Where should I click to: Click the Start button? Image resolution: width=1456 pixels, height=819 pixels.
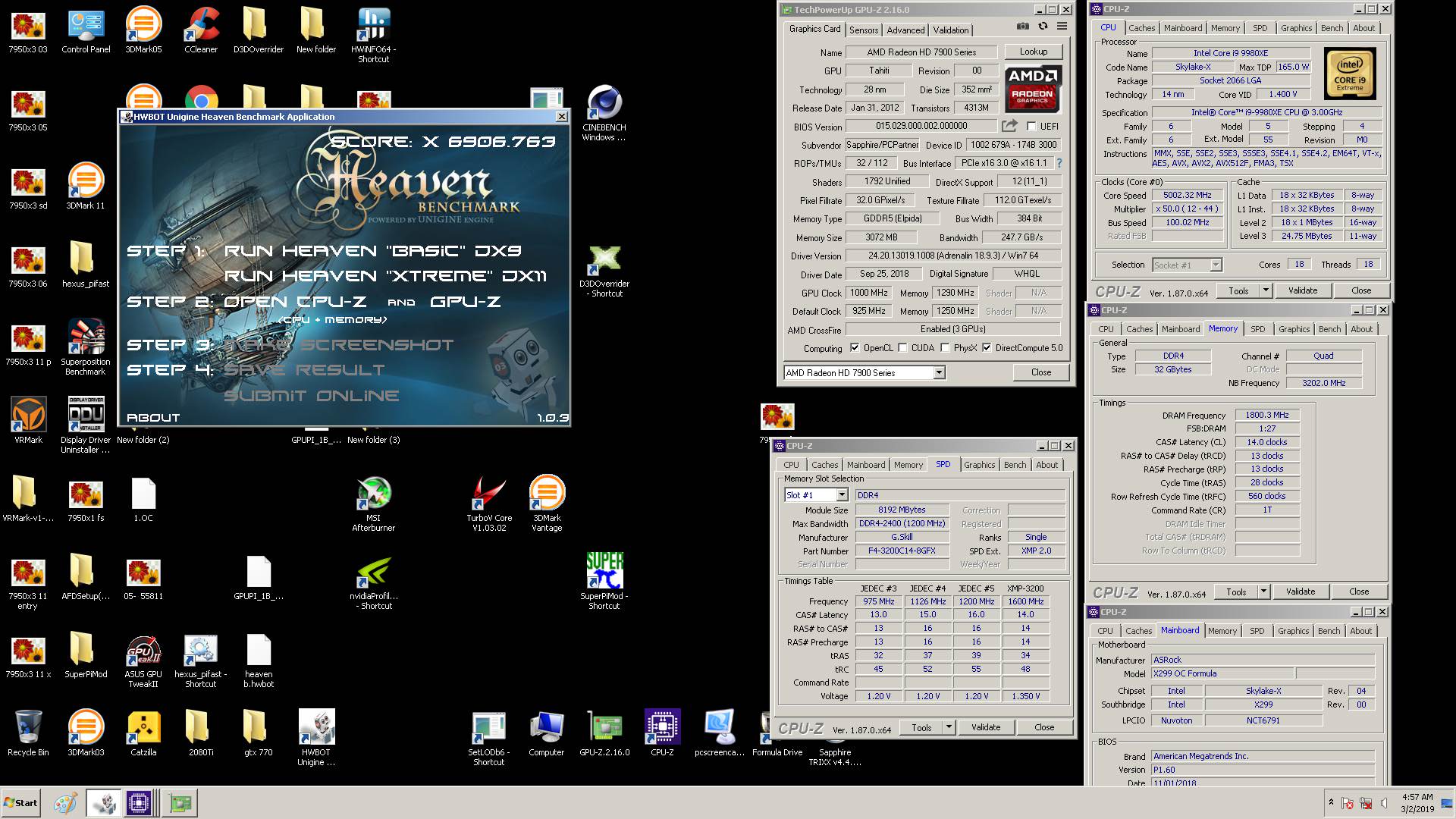click(x=21, y=803)
